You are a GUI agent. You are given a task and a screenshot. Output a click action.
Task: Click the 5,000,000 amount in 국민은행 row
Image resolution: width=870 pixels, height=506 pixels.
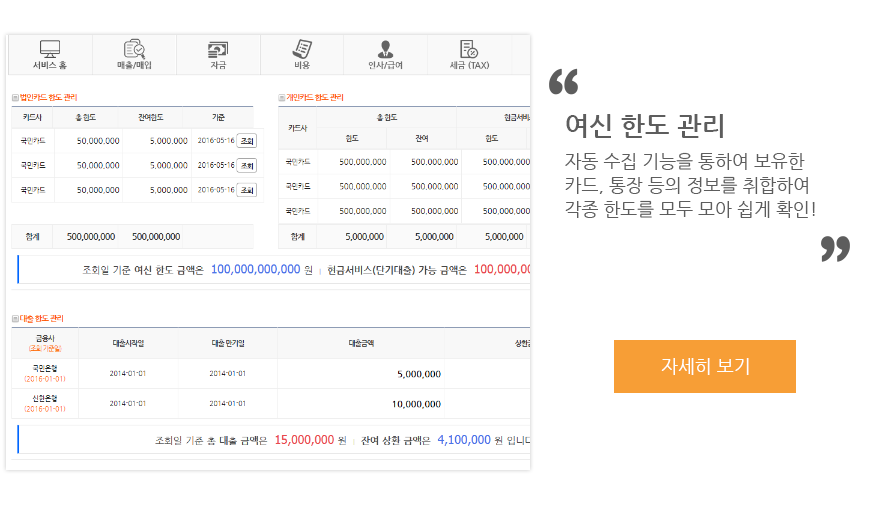tap(419, 374)
